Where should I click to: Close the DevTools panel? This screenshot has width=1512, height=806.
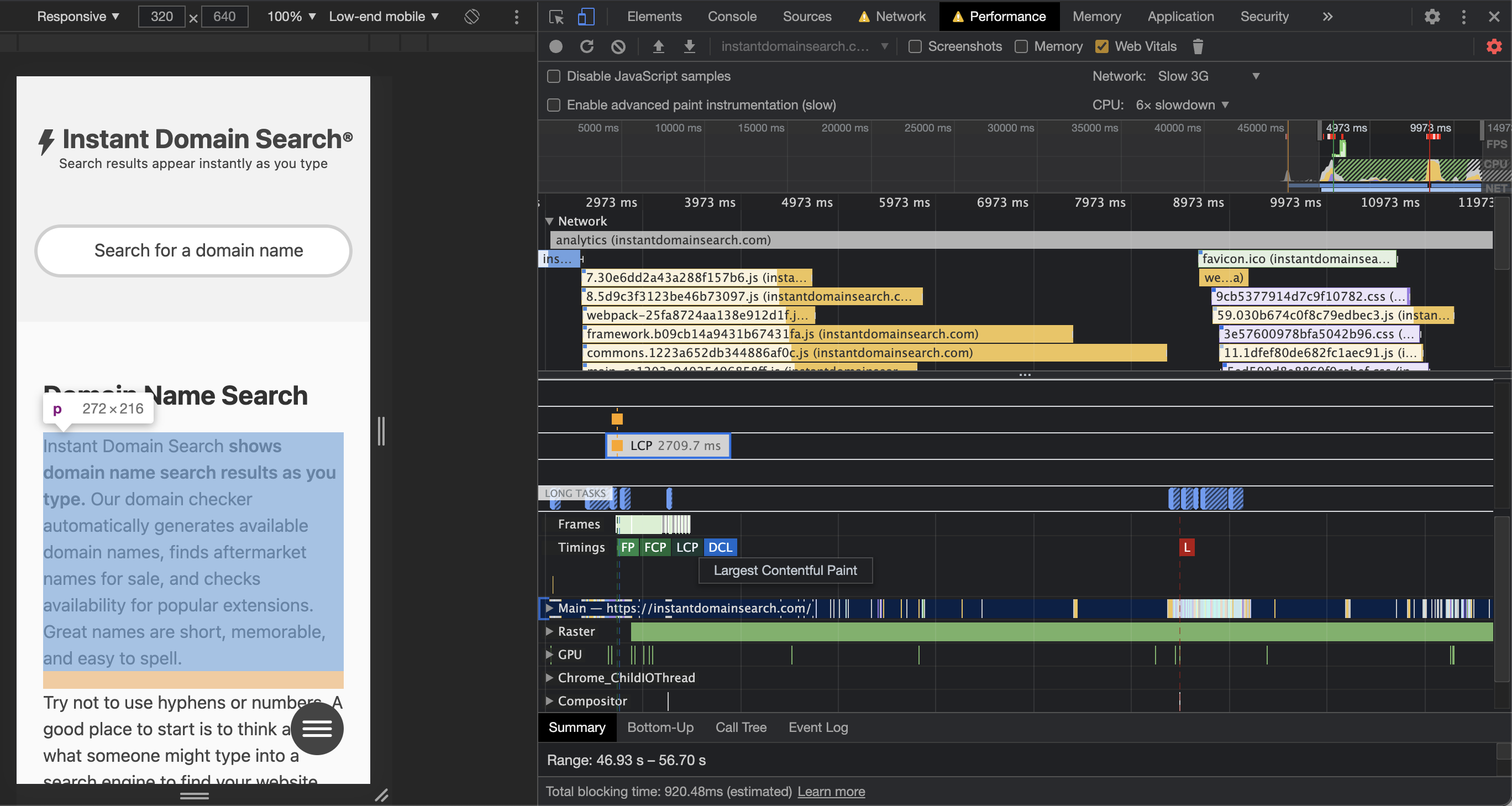point(1494,17)
